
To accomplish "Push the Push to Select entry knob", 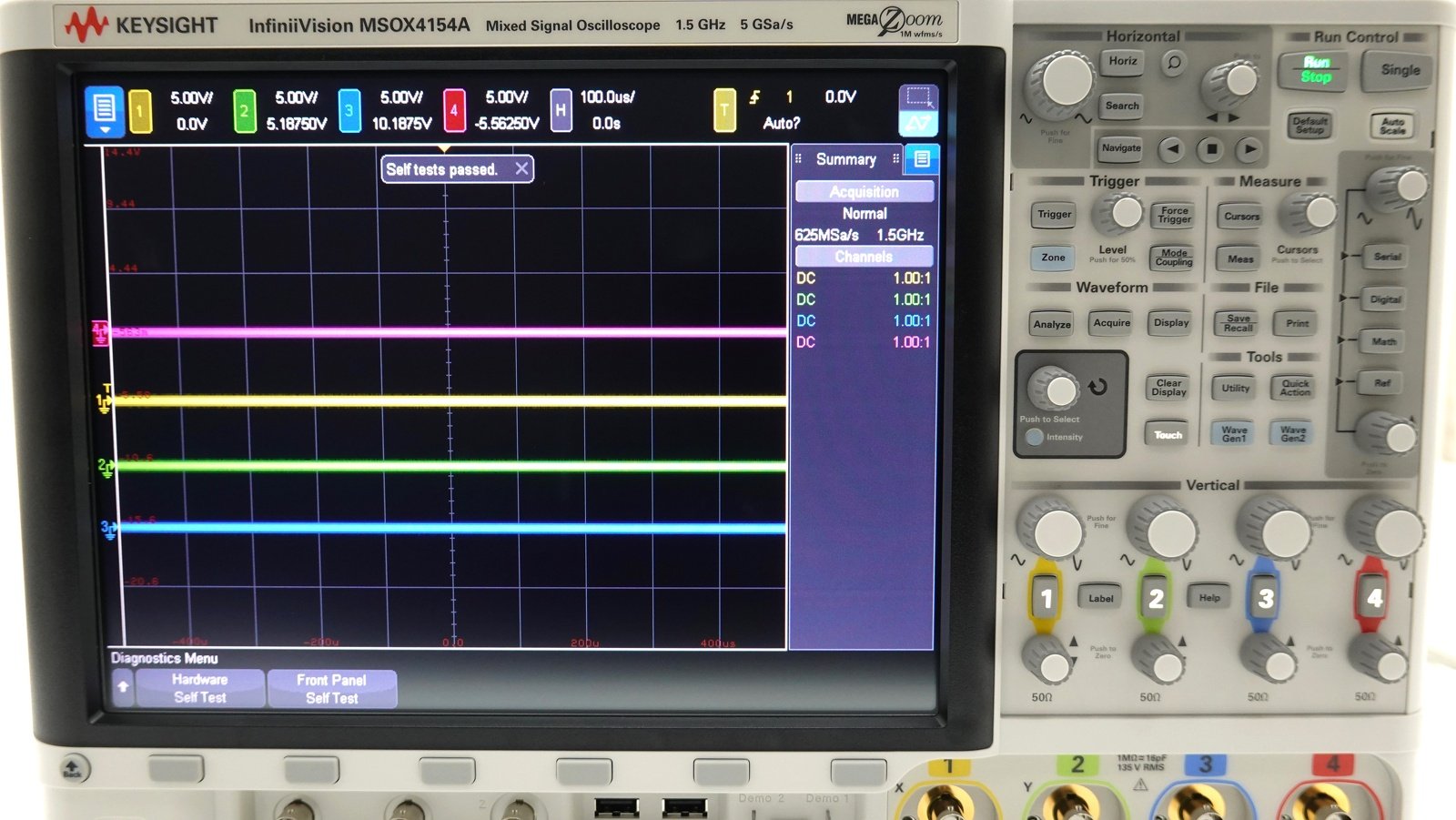I will 1056,390.
